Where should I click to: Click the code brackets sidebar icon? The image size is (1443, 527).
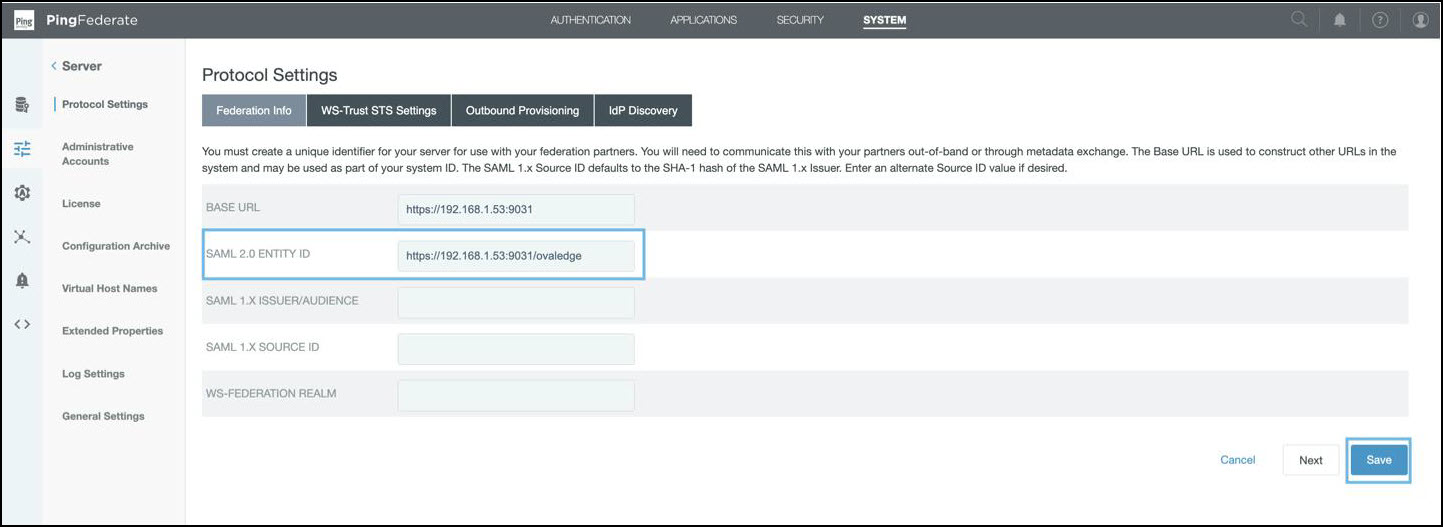pos(22,324)
